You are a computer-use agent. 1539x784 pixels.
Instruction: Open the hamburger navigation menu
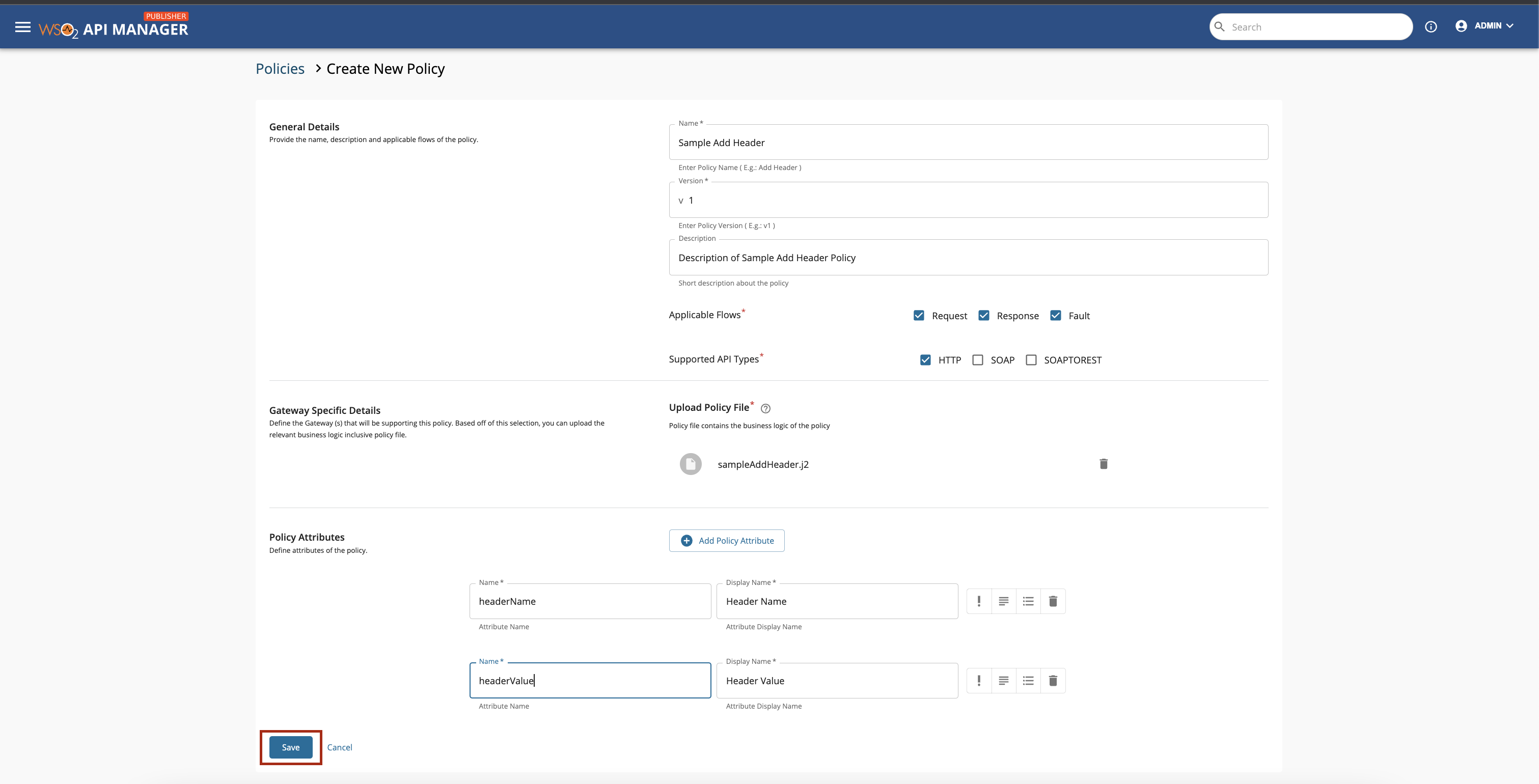[x=23, y=27]
